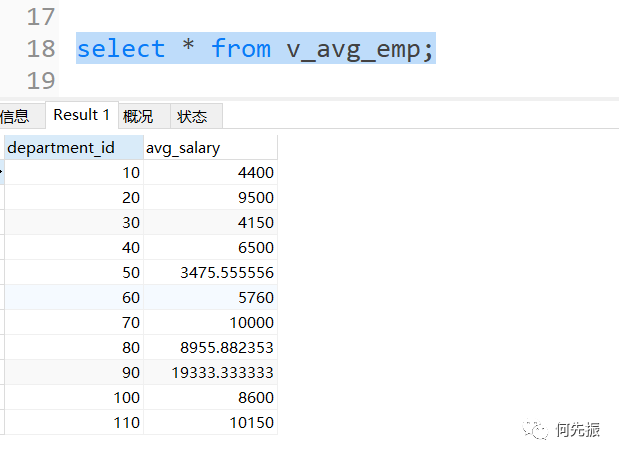The height and width of the screenshot is (457, 619).
Task: Click the 8955.882353 salary cell
Action: (210, 347)
